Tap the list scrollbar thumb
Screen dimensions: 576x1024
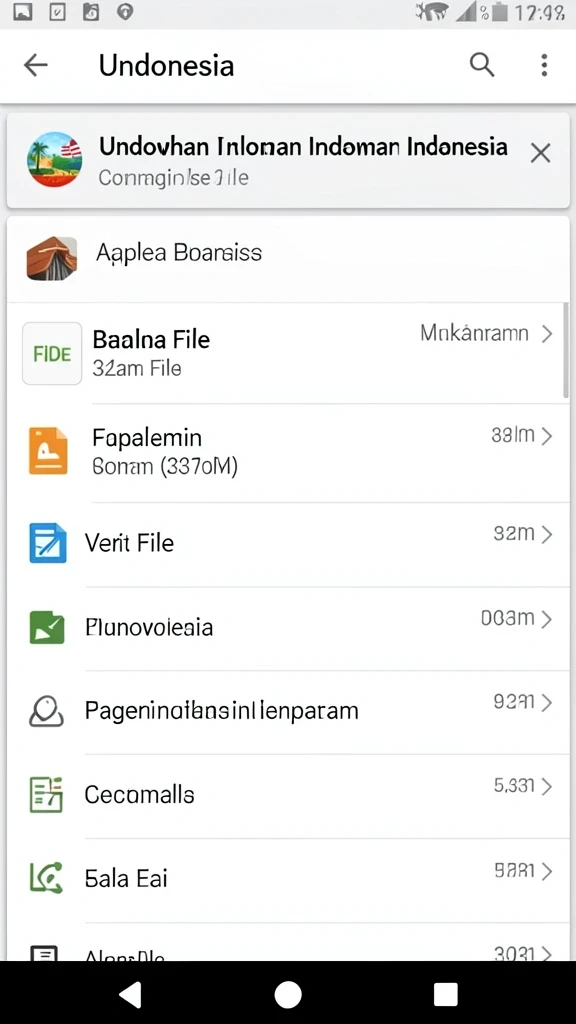tap(566, 349)
